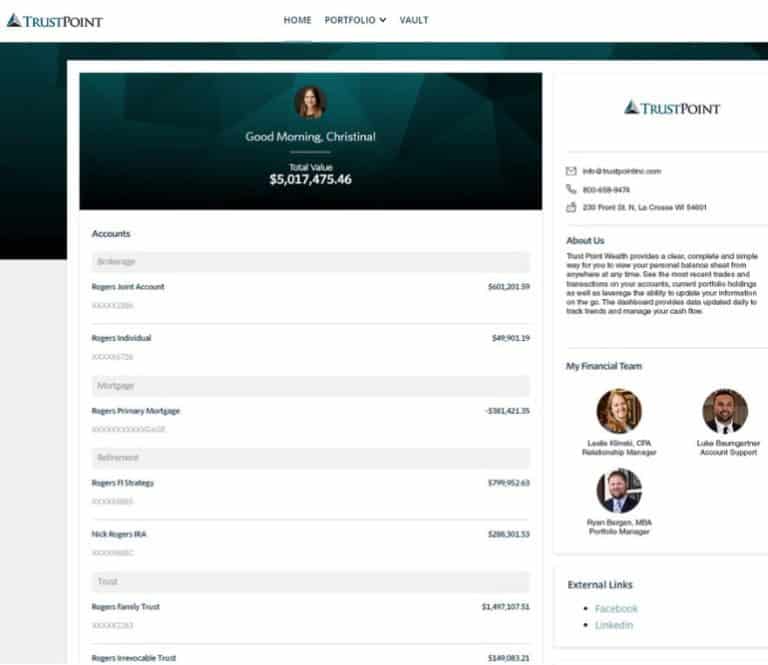The width and height of the screenshot is (768, 665).
Task: Click the About Us heading
Action: [x=585, y=240]
